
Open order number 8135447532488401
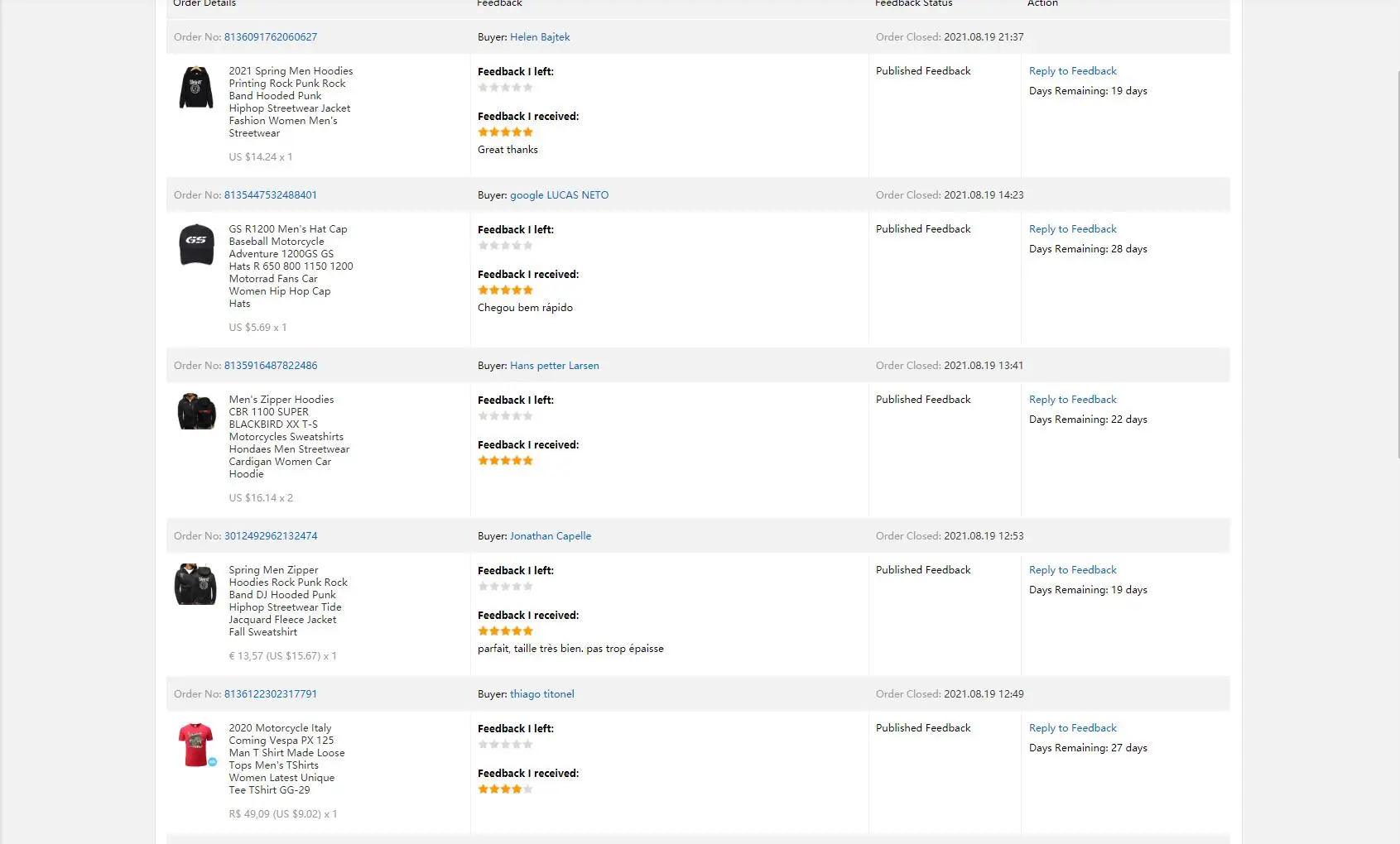(271, 195)
